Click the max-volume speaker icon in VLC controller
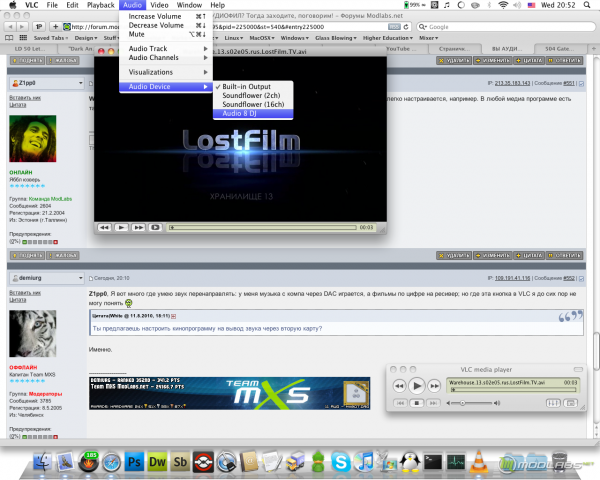This screenshot has height=480, width=600. (497, 403)
